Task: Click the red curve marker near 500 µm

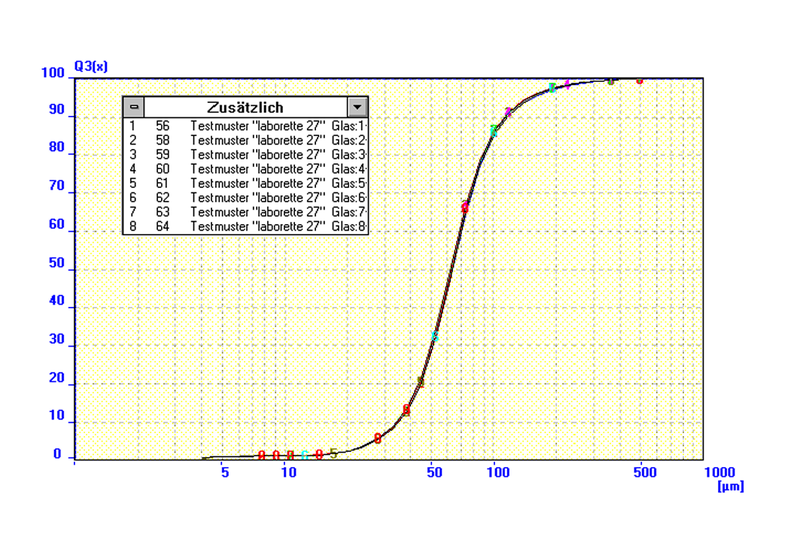Action: click(x=640, y=80)
